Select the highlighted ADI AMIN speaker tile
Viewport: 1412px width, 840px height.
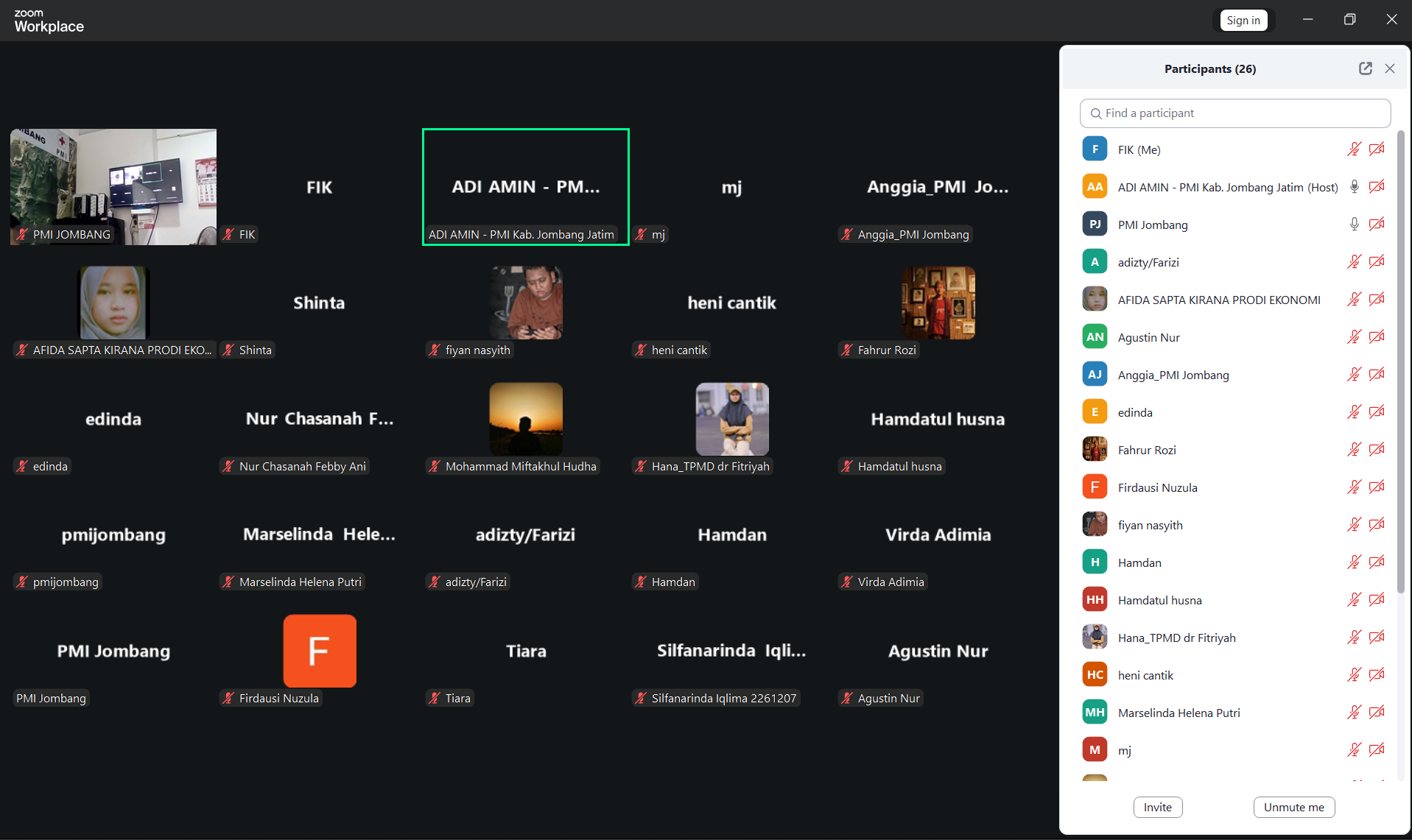pyautogui.click(x=525, y=186)
